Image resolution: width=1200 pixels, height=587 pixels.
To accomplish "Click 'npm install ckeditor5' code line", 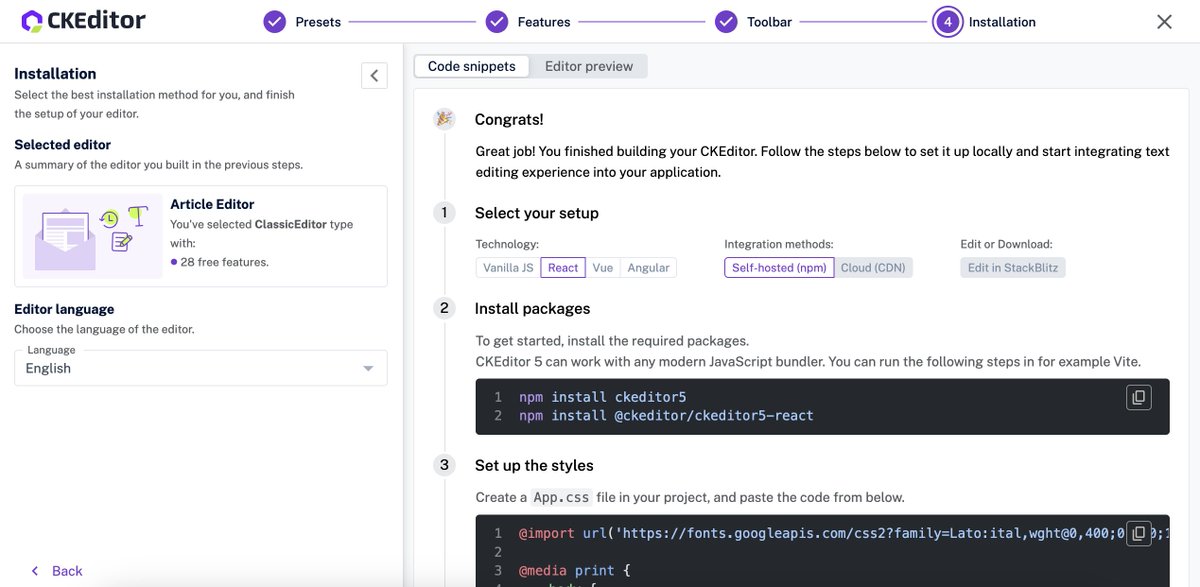I will click(x=602, y=397).
